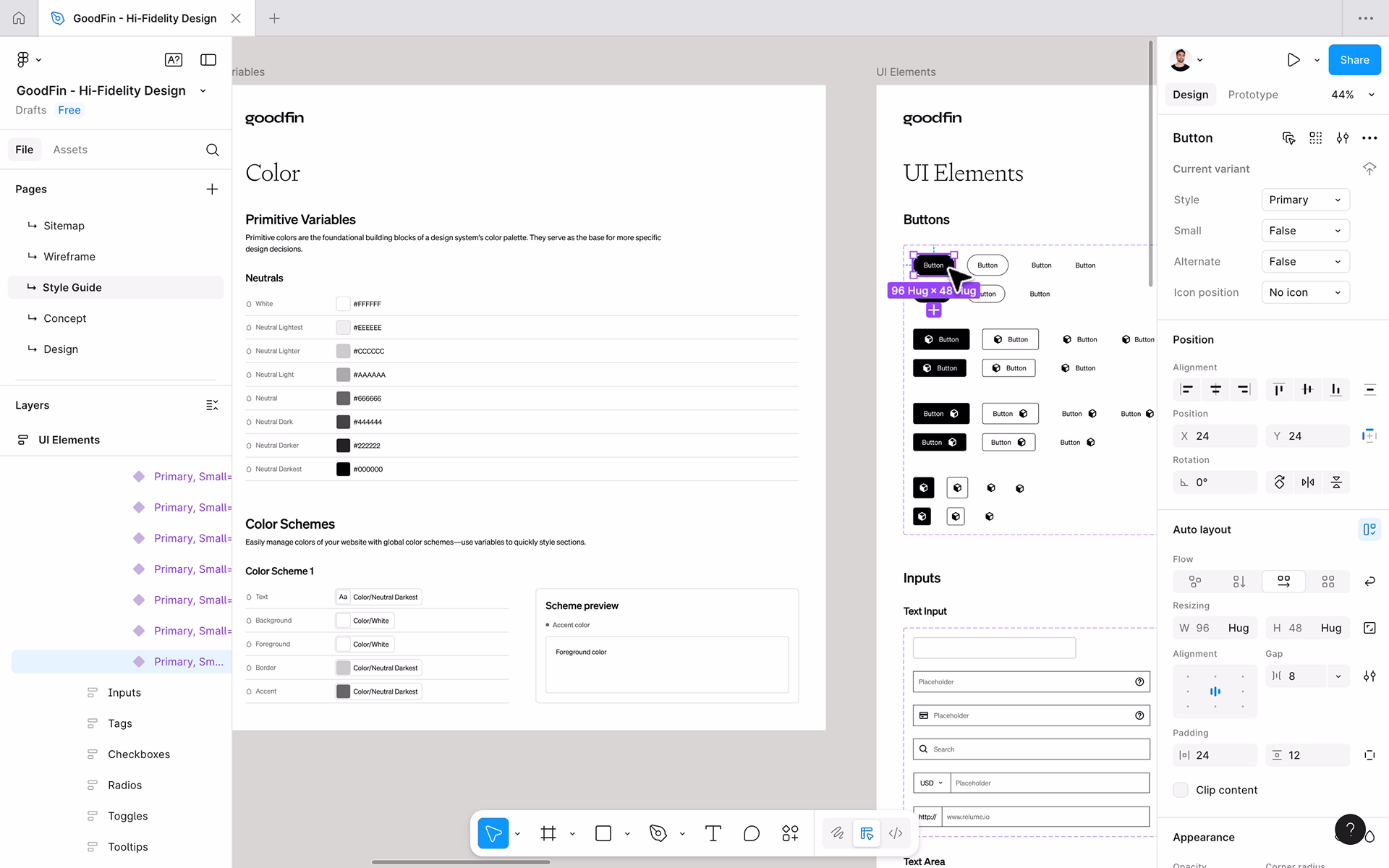Toggle Dev Mode code icon
Image resolution: width=1389 pixels, height=868 pixels.
[896, 833]
